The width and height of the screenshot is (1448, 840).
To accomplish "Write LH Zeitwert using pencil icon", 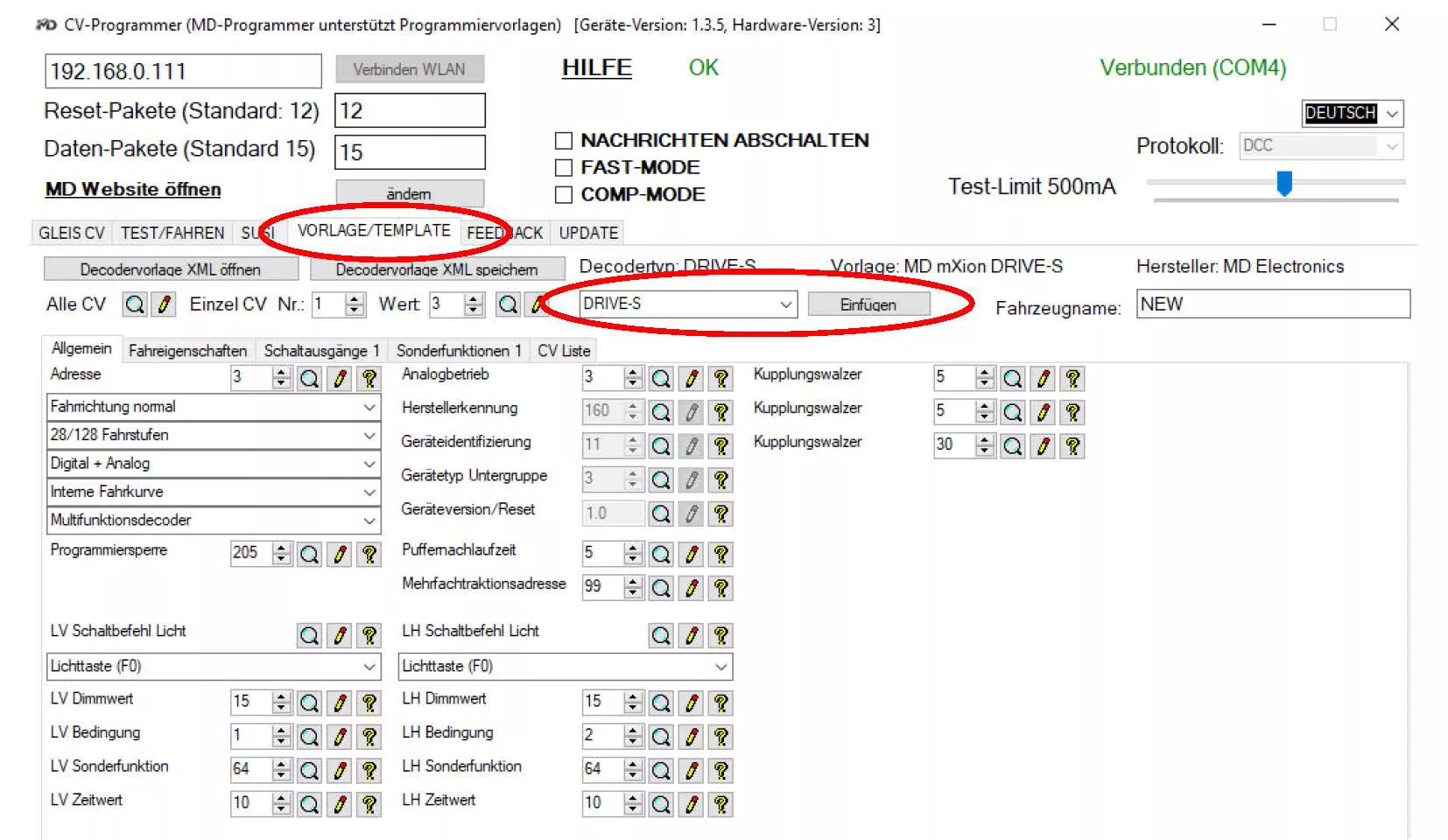I will click(x=692, y=804).
